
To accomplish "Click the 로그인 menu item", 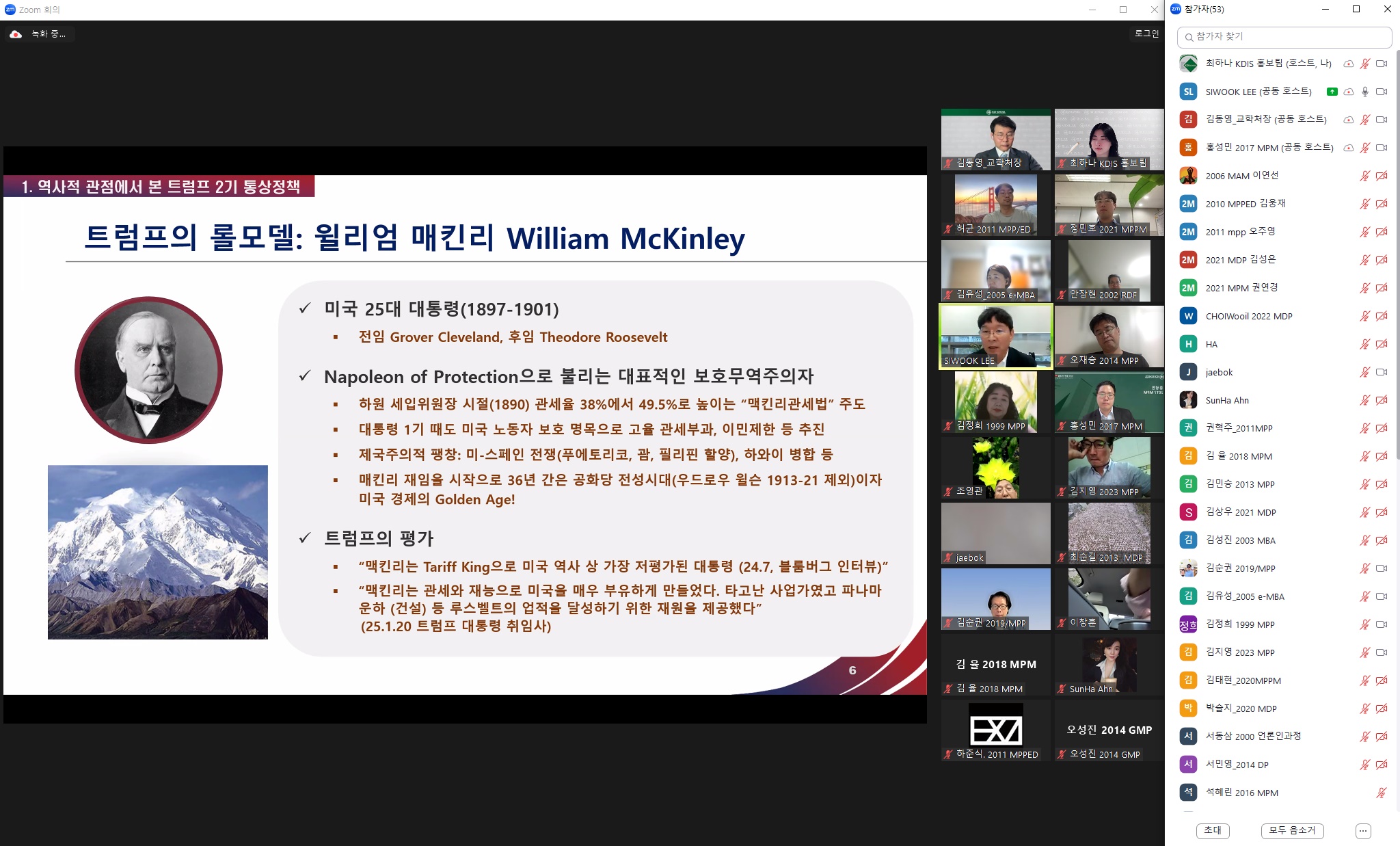I will pos(1146,34).
